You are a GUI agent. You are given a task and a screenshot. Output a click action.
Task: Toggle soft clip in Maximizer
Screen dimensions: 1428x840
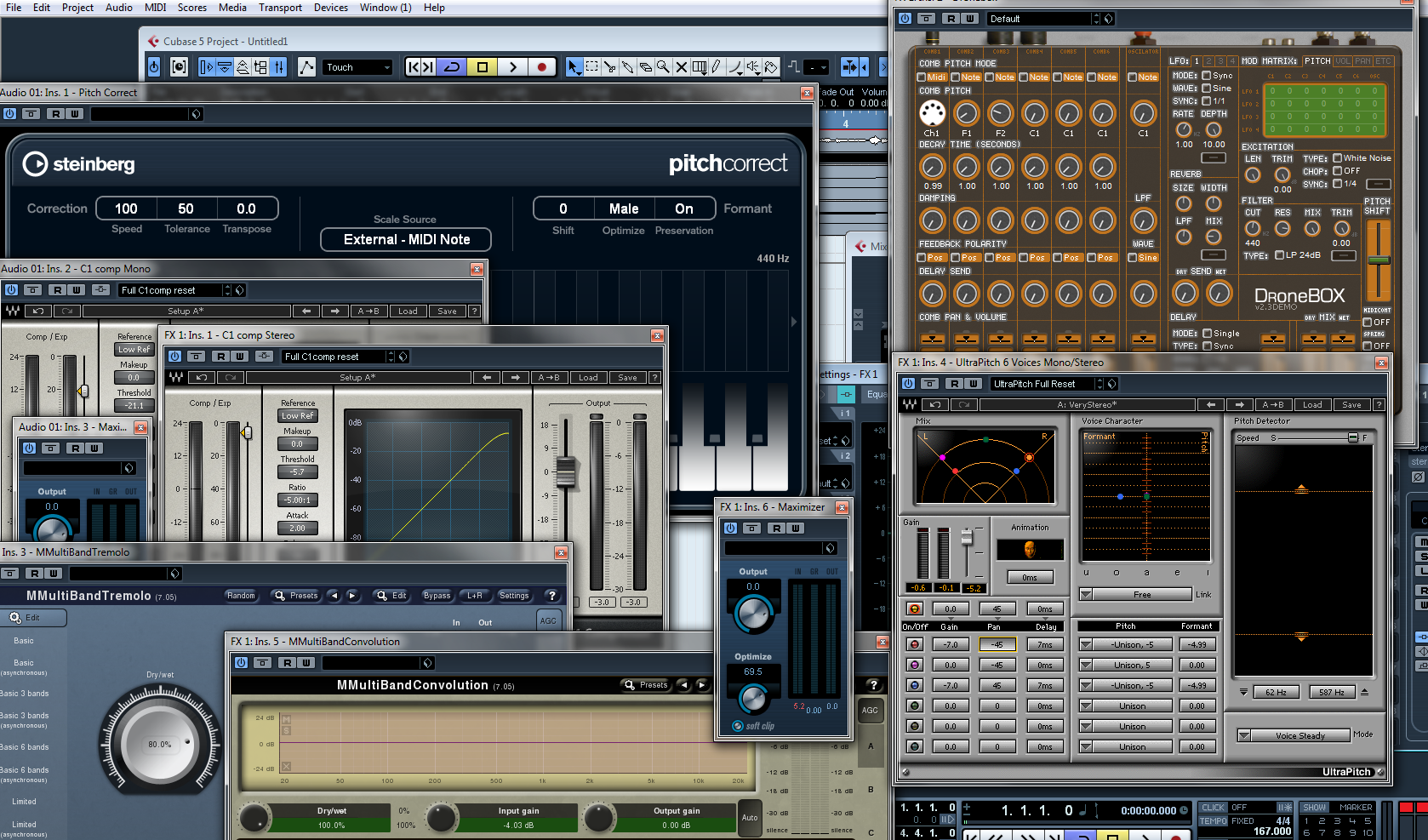738,726
